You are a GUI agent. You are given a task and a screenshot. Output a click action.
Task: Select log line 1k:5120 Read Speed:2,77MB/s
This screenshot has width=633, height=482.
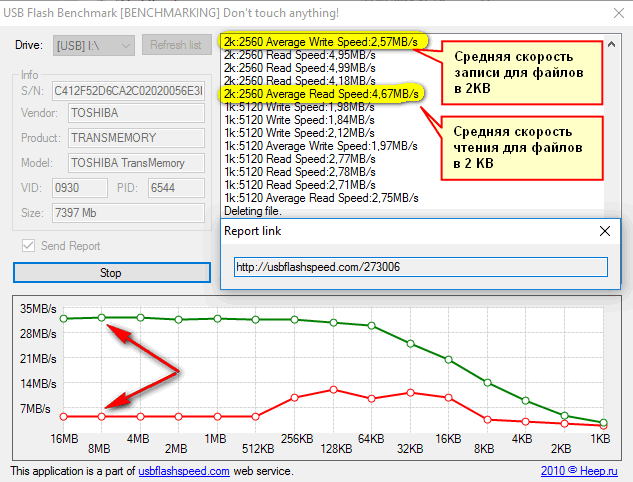pos(300,159)
